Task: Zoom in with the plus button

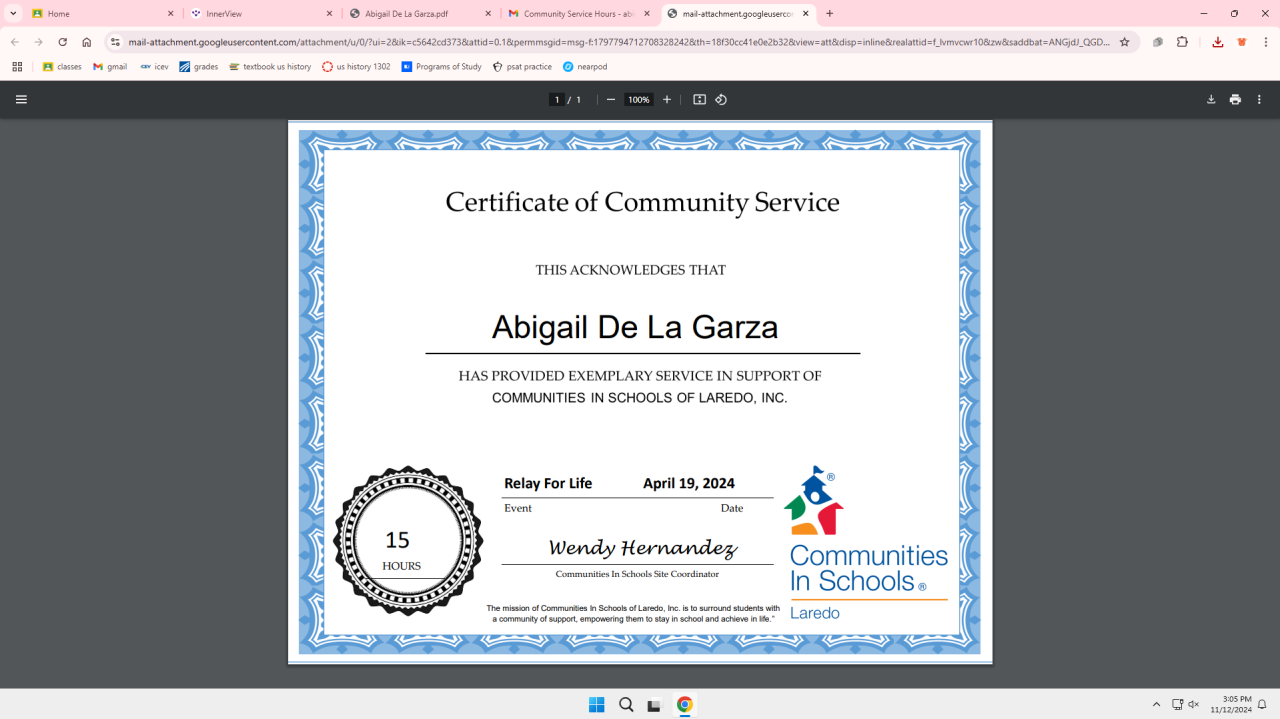Action: click(x=667, y=100)
